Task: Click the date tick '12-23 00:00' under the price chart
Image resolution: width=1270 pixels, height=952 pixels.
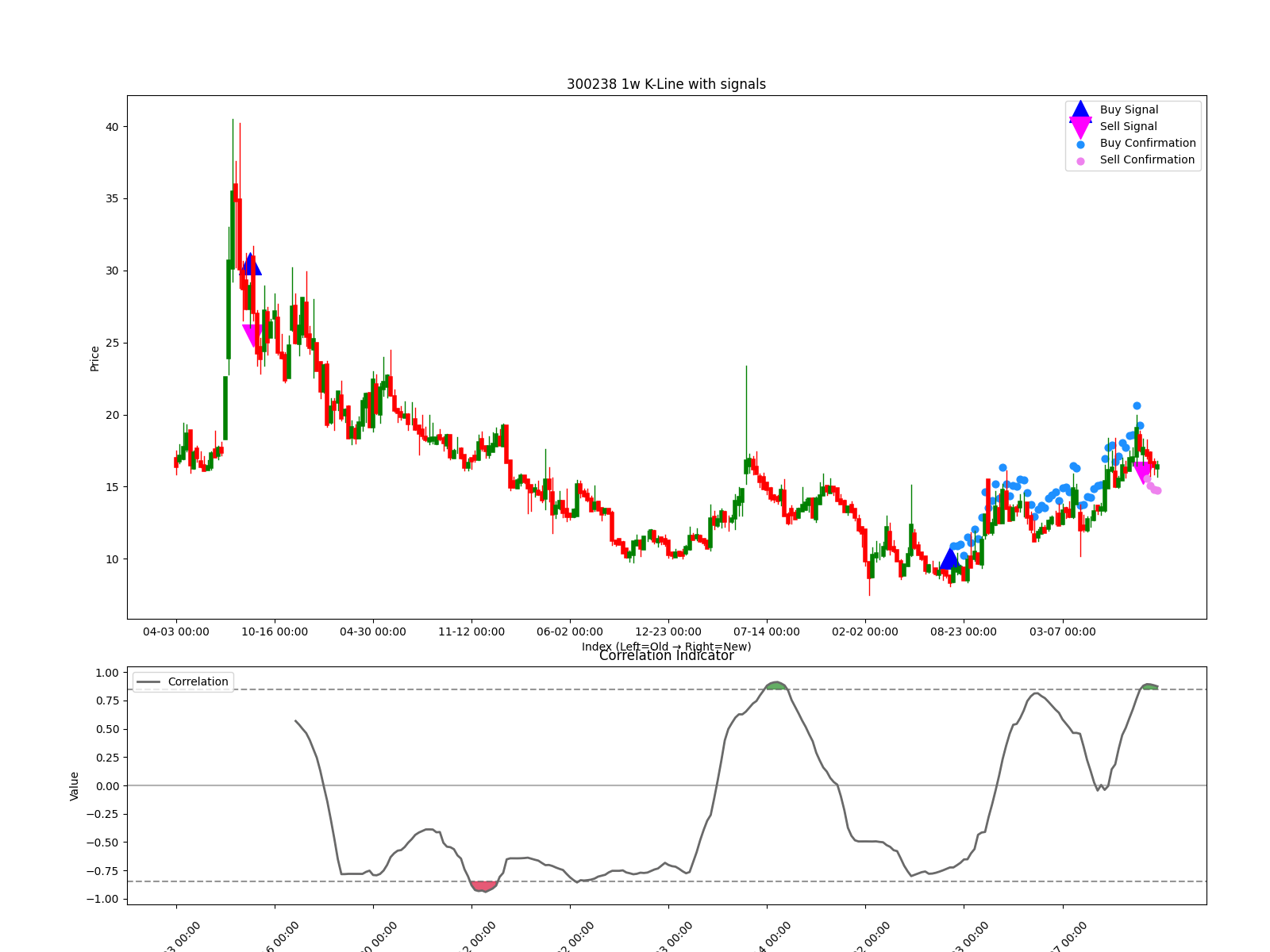Action: pyautogui.click(x=668, y=631)
